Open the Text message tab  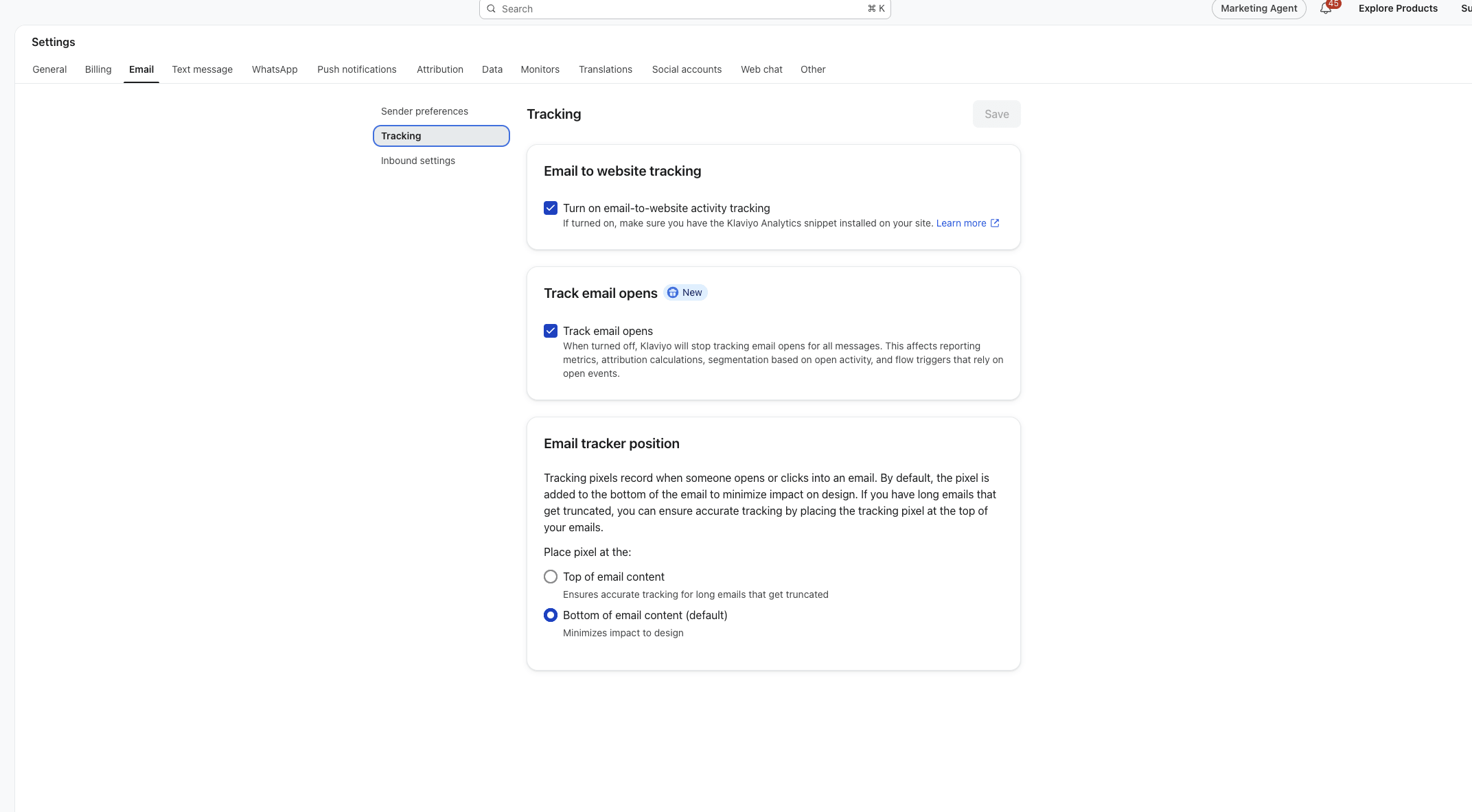point(203,69)
